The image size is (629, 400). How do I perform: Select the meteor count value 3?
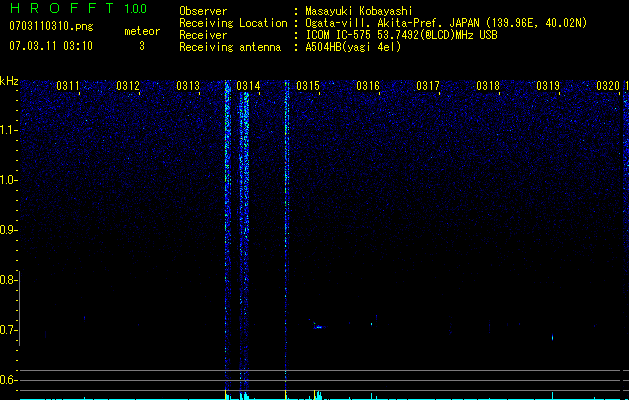142,46
